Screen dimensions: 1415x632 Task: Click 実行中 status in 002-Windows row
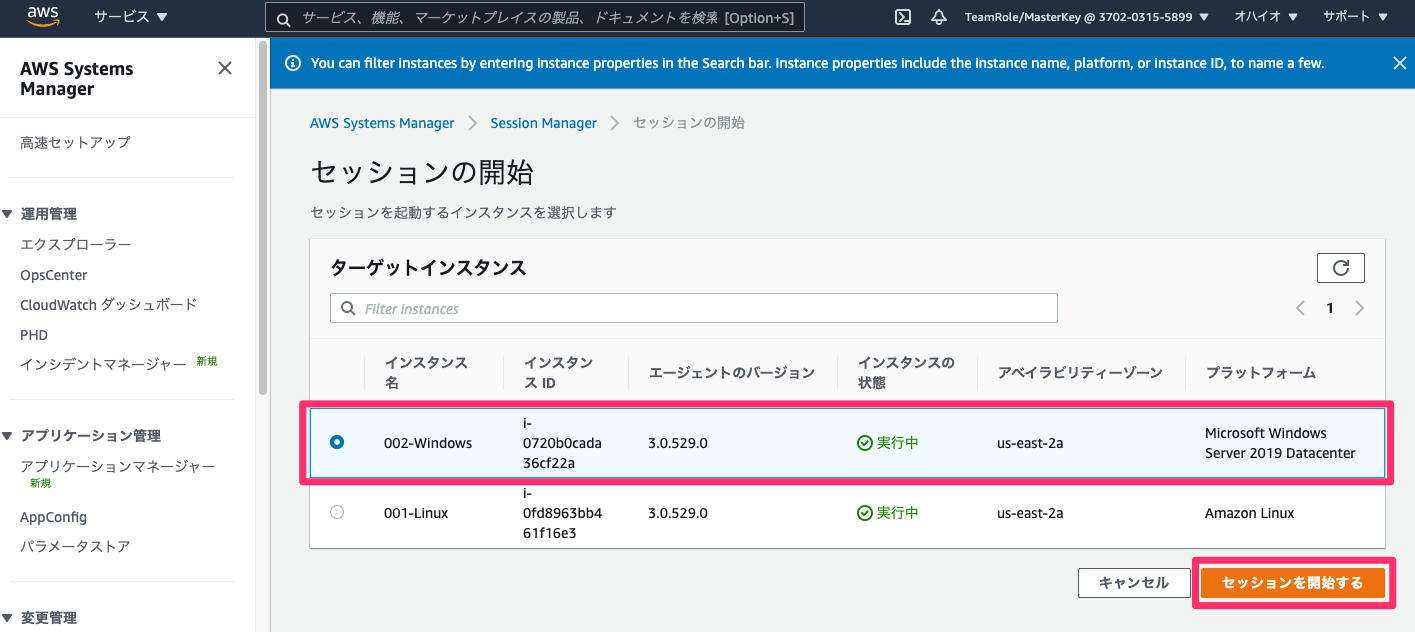pos(888,443)
